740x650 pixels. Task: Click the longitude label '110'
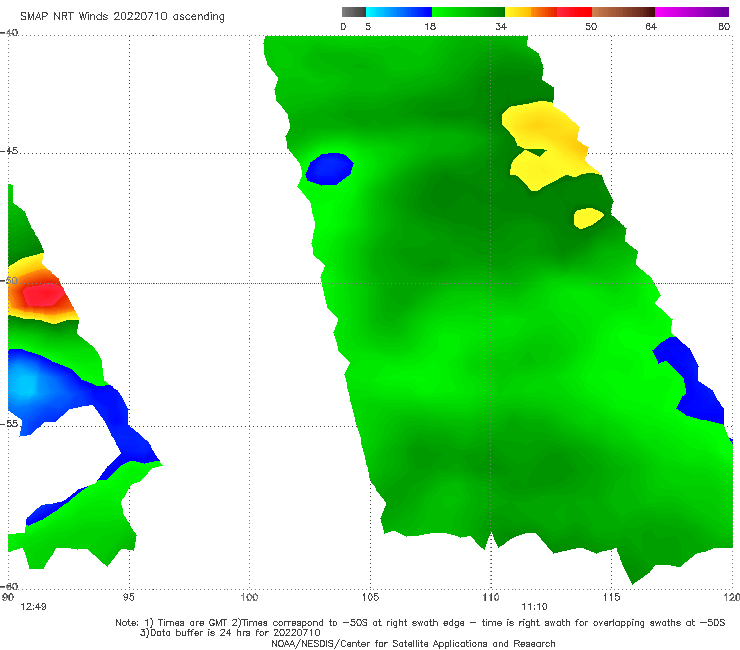coord(491,597)
